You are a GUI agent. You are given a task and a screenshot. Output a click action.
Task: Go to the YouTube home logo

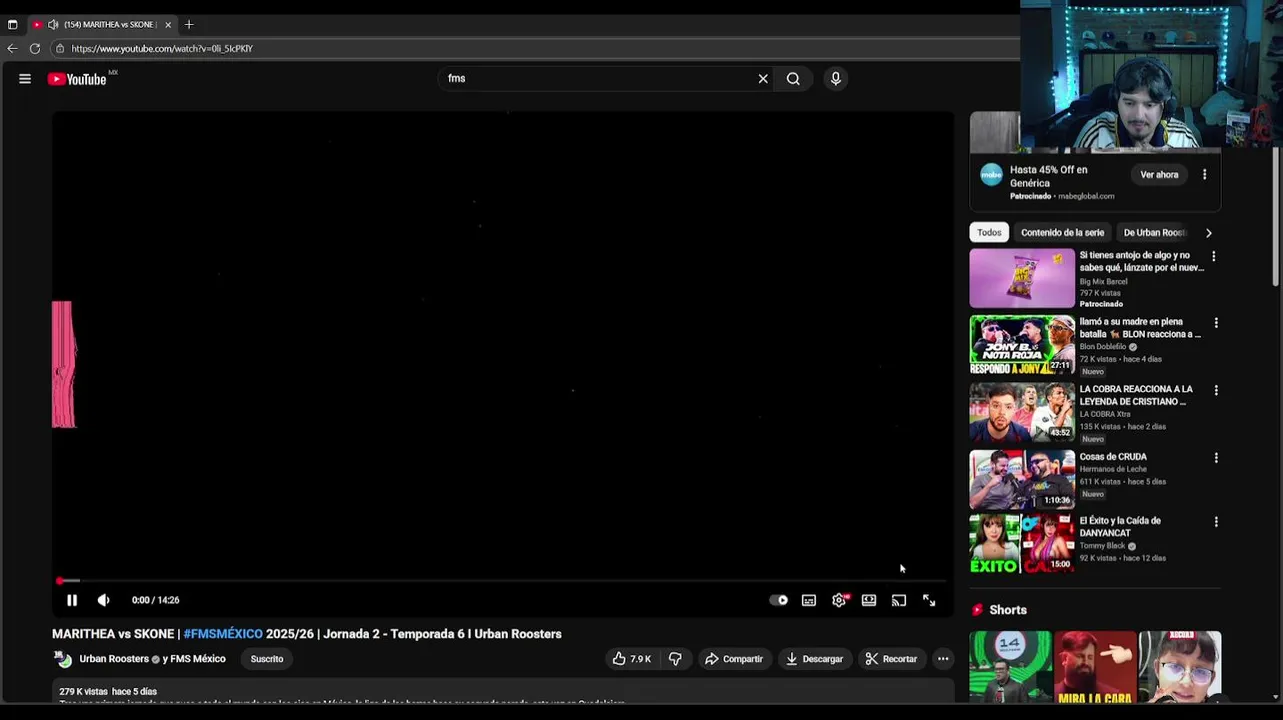click(77, 79)
